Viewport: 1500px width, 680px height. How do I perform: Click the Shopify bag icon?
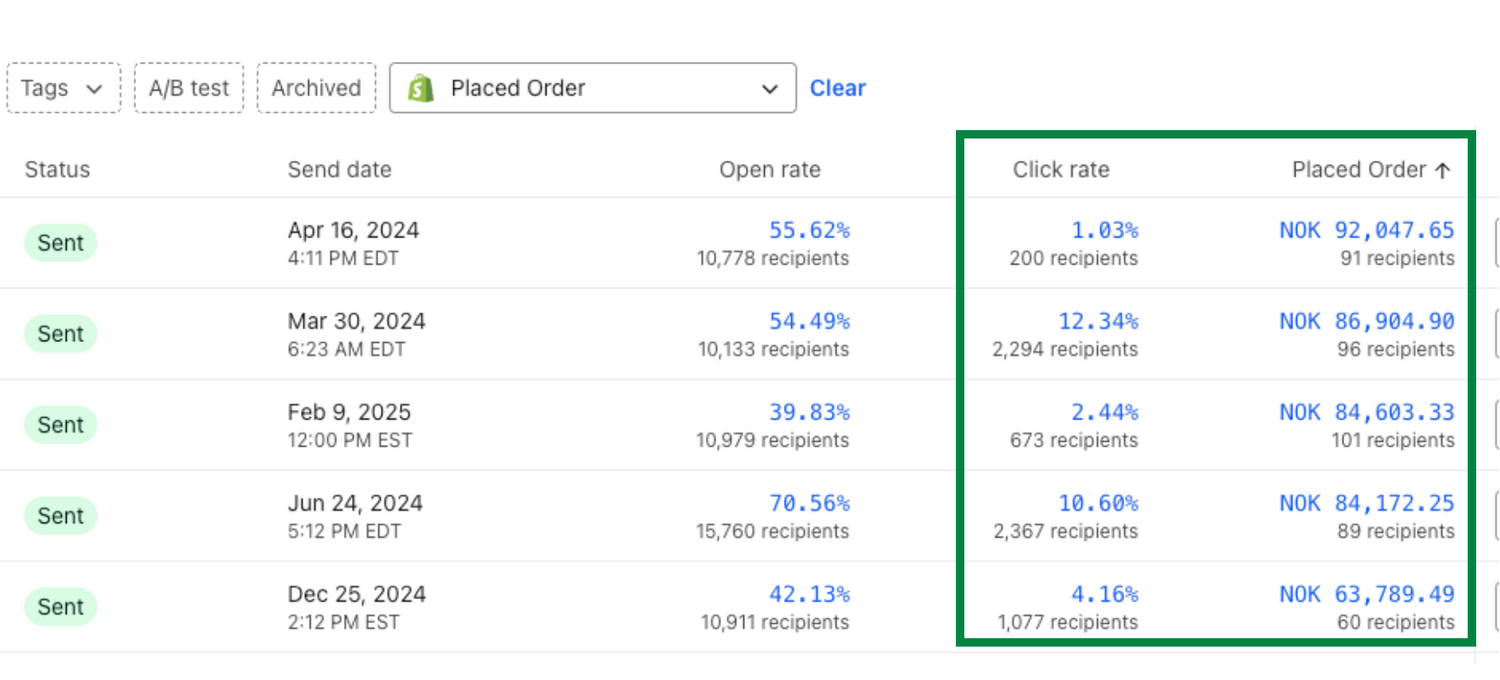[421, 88]
